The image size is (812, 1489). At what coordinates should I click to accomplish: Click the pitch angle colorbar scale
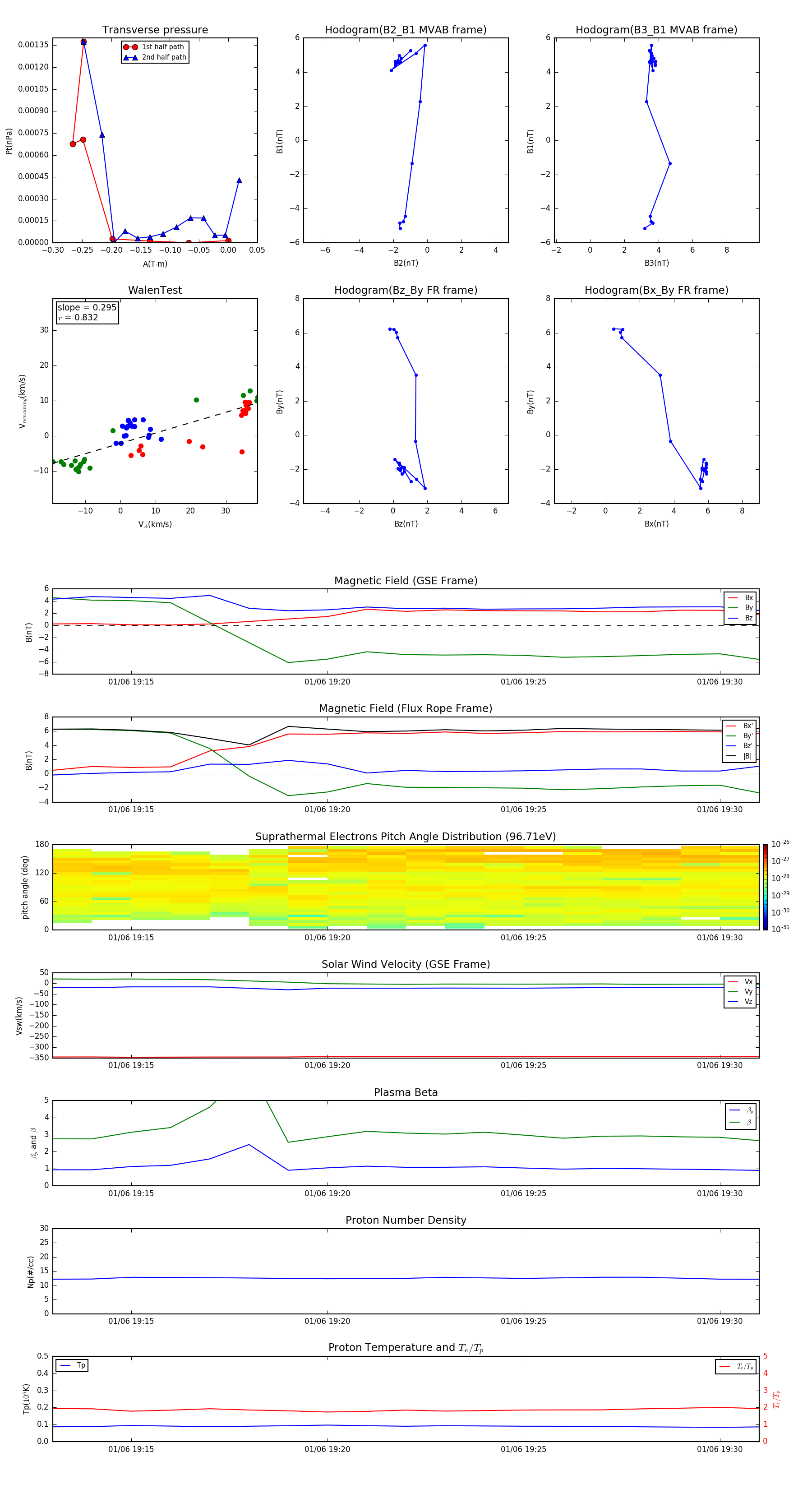[x=765, y=887]
